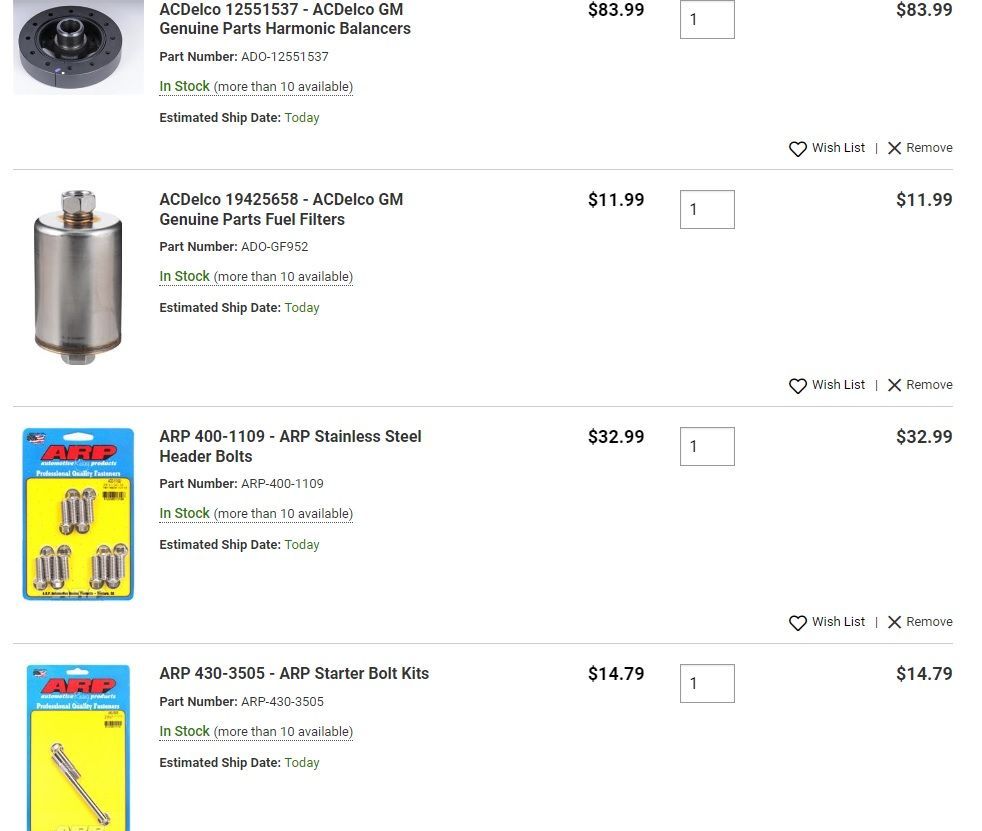
Task: Click X remove icon for Harmonic Balancers
Action: click(895, 148)
